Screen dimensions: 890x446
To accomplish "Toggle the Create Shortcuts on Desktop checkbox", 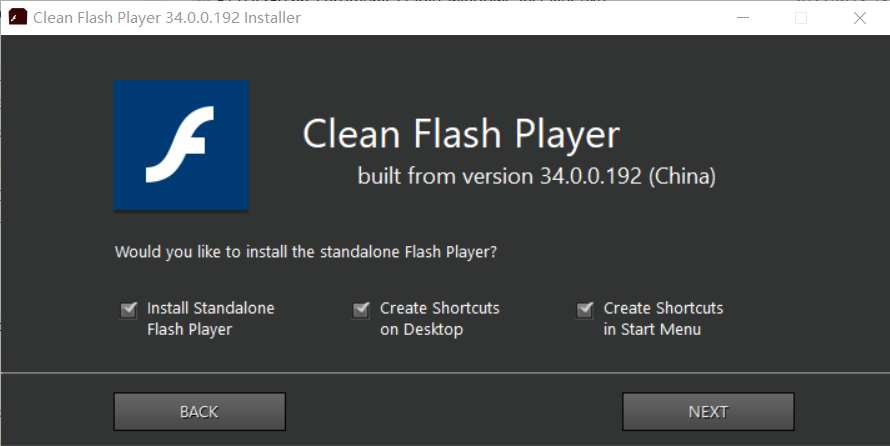I will (361, 309).
